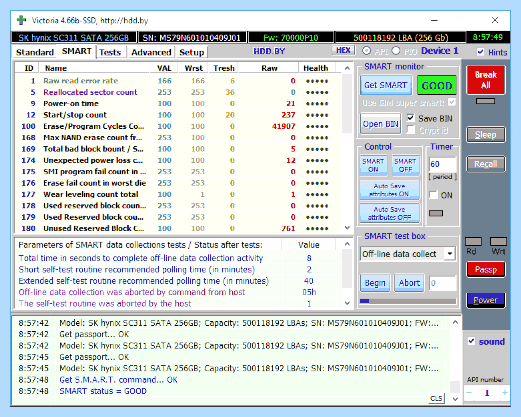521x417 pixels.
Task: Open the Off-line data collect dropdown
Action: [x=450, y=254]
